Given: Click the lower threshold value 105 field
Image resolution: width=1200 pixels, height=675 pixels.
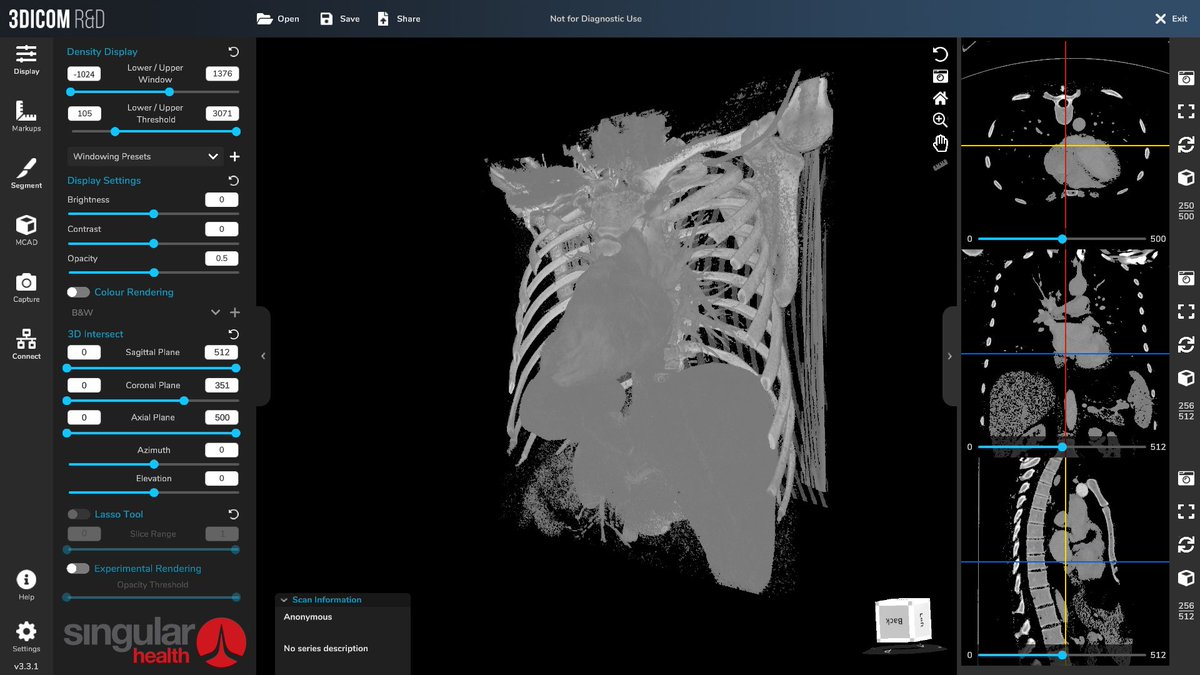Looking at the screenshot, I should pyautogui.click(x=84, y=113).
